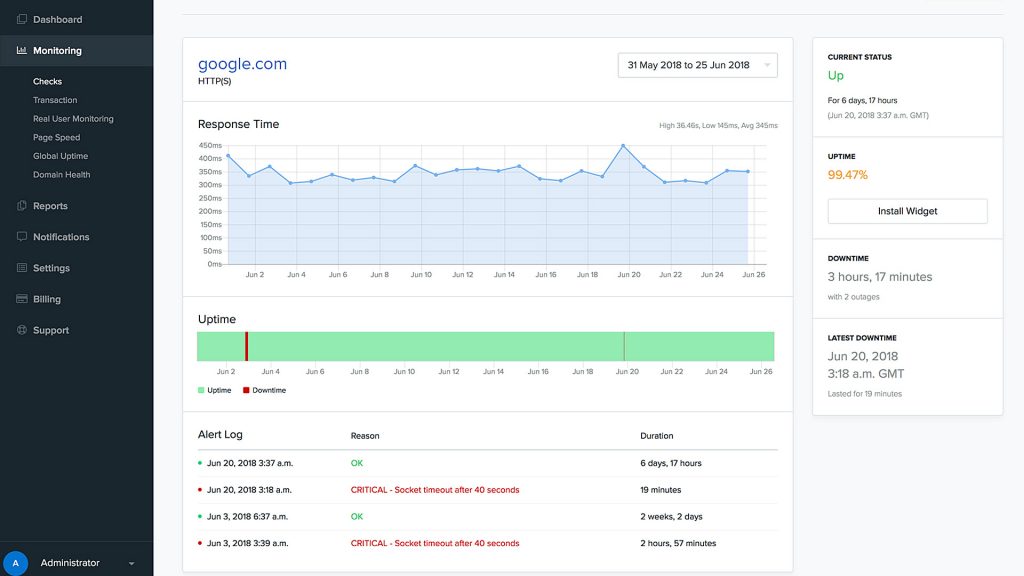Open Notifications via its speech-bubble icon
Image resolution: width=1024 pixels, height=576 pixels.
click(20, 236)
